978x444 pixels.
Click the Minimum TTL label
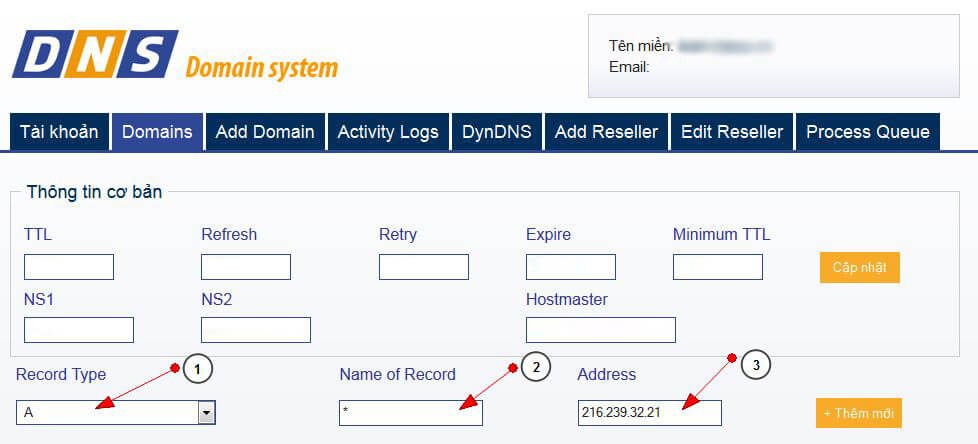[722, 235]
